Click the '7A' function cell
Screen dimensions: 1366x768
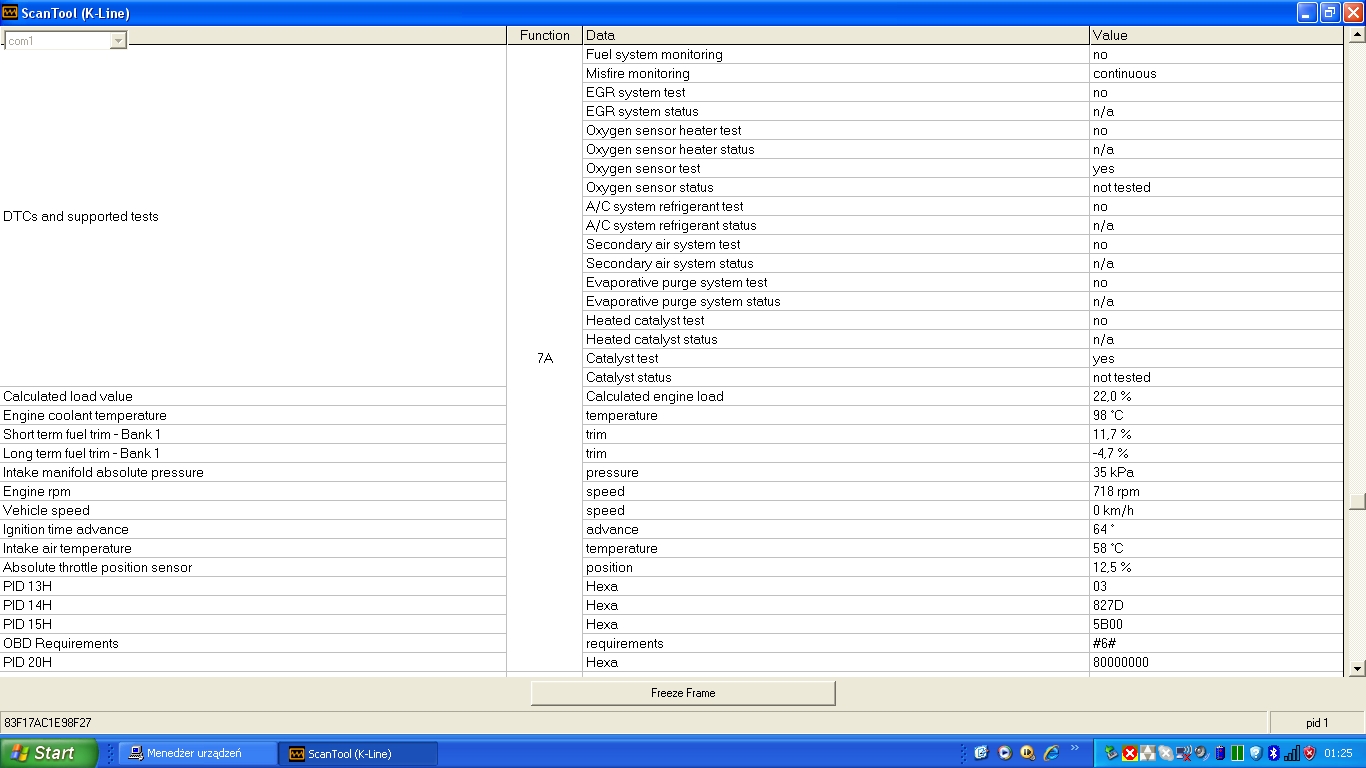[545, 358]
